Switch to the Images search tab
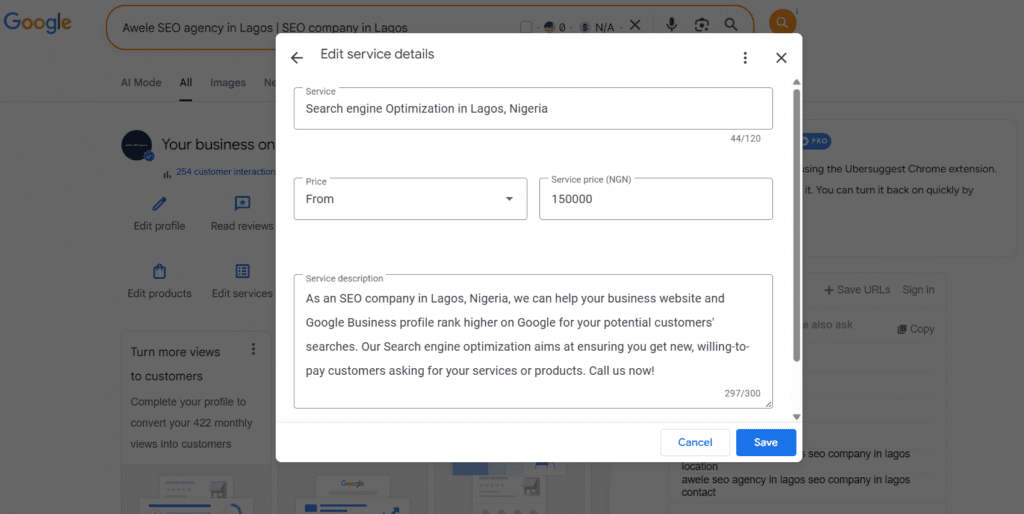 click(x=228, y=83)
